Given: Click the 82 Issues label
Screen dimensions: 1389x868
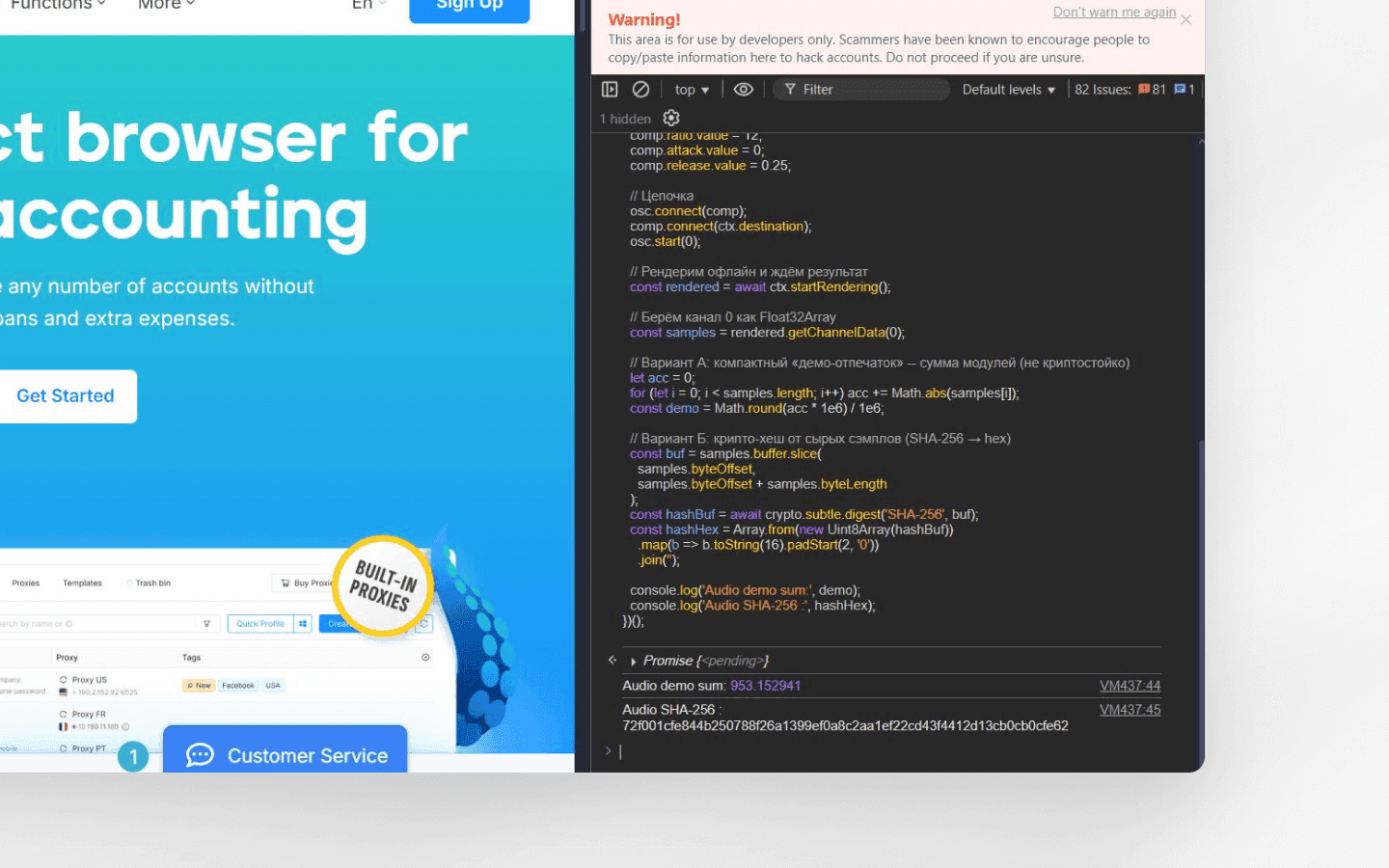Looking at the screenshot, I should (1103, 90).
